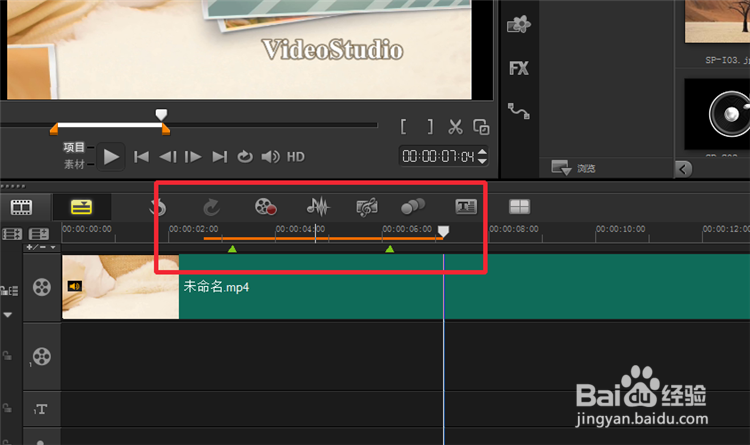Open the system volume control
Screen dimensions: 750x445
pyautogui.click(x=270, y=157)
